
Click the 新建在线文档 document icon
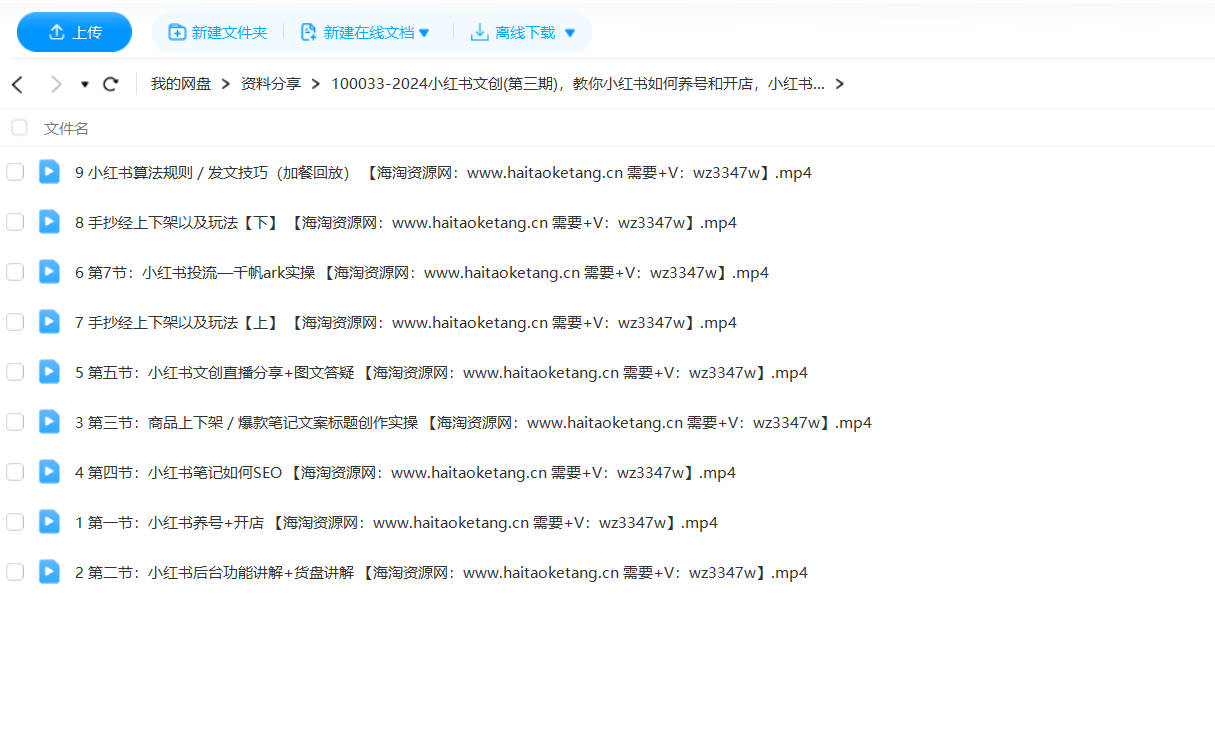pos(308,32)
